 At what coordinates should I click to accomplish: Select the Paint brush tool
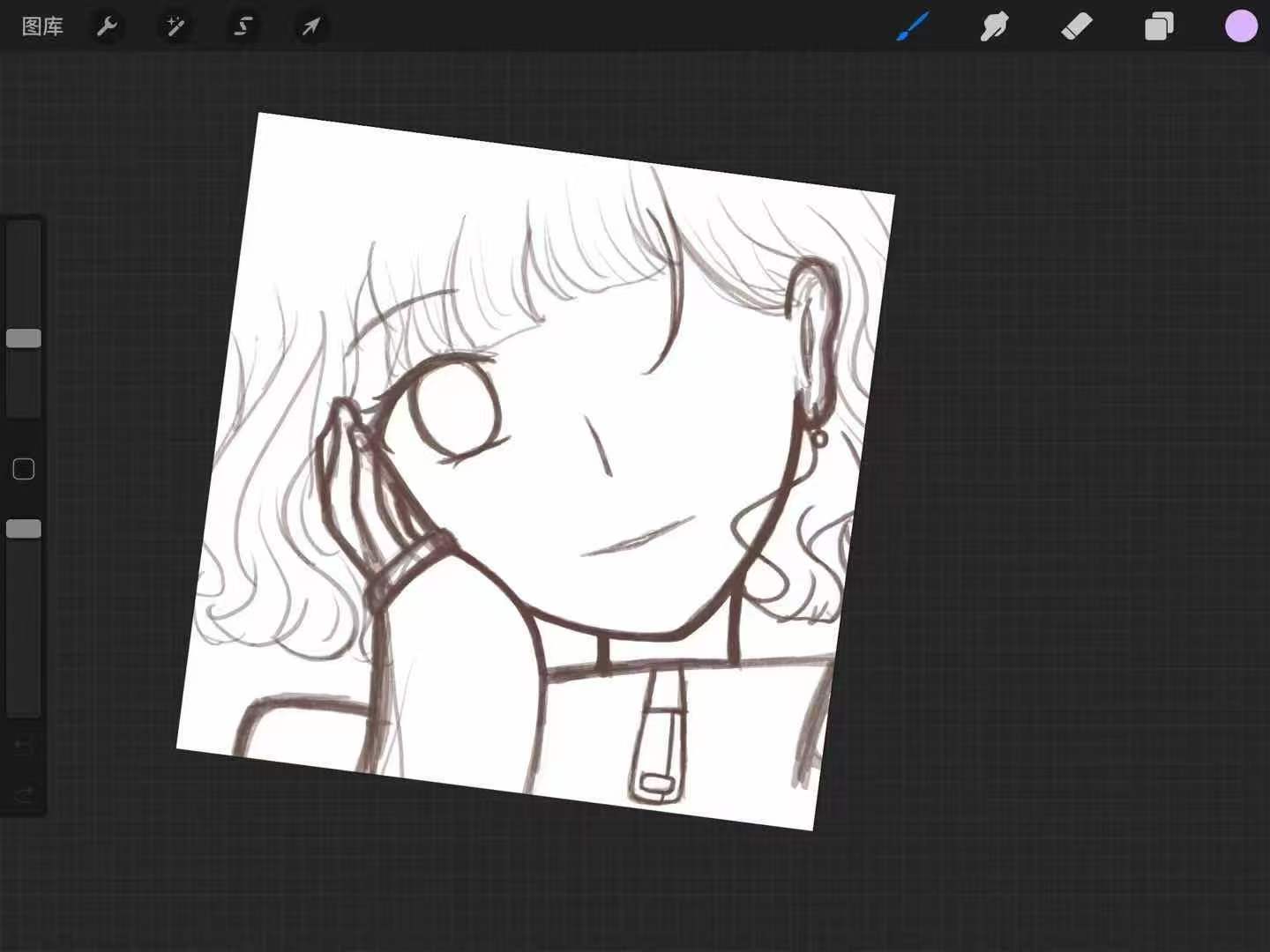(x=912, y=26)
